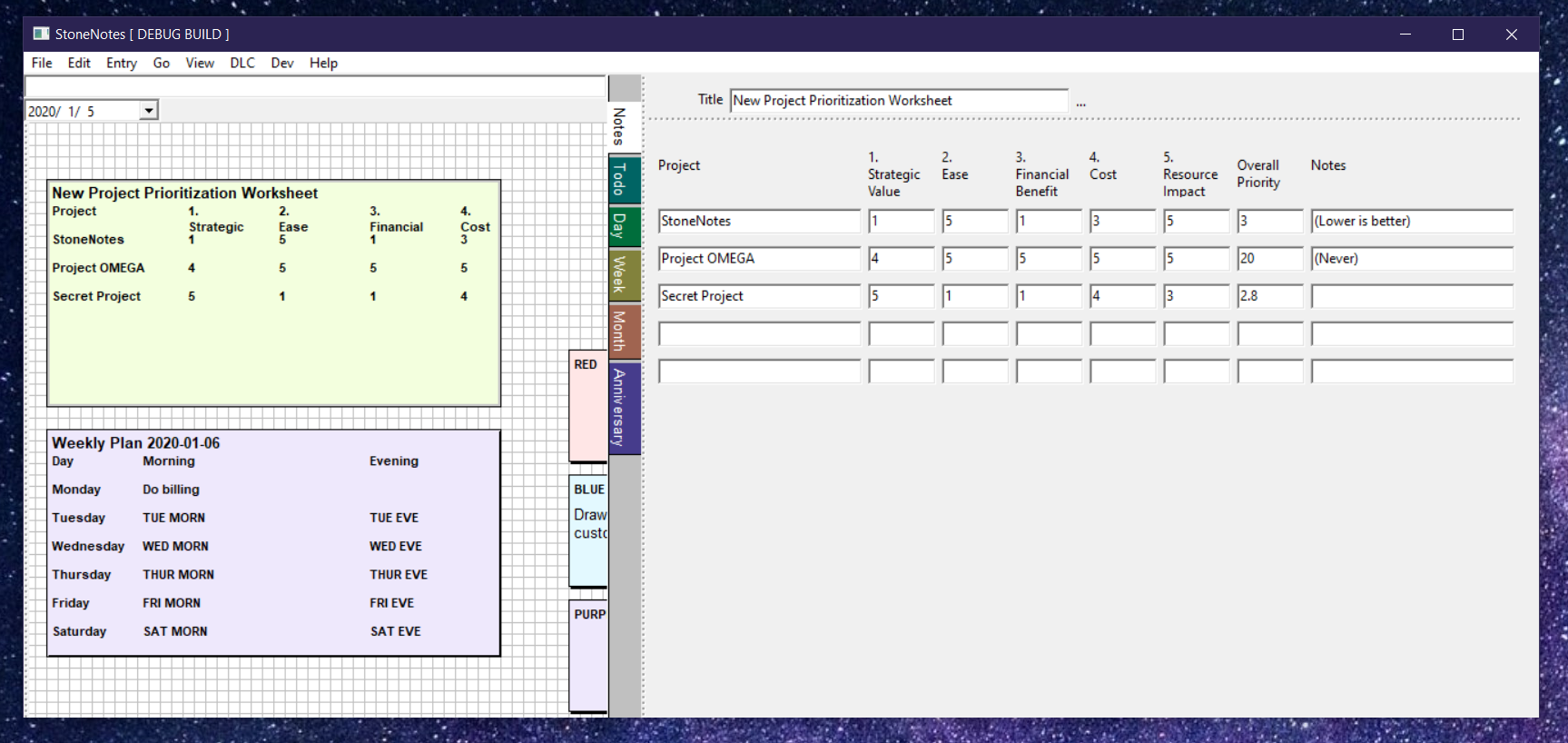Screen dimensions: 1568x743
Task: Maximize the StoneNotes window
Action: [1458, 35]
